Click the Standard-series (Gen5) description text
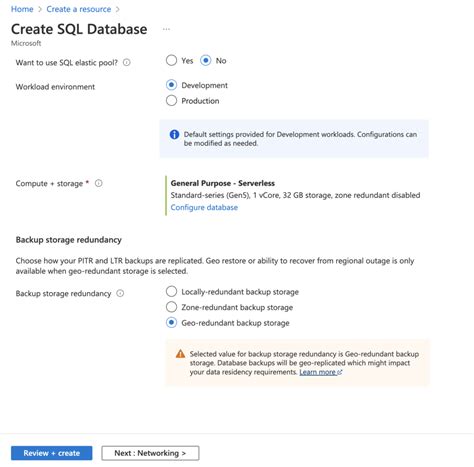474x467 pixels. point(295,195)
